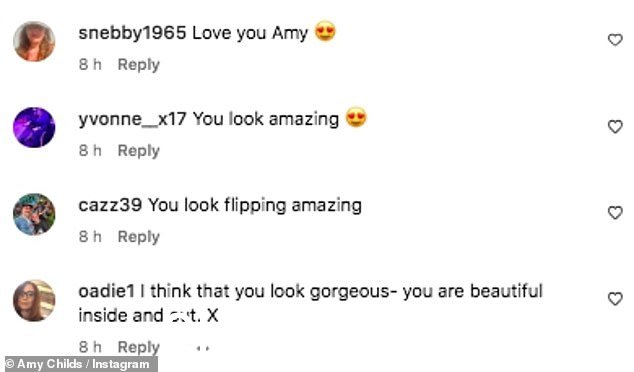
Task: Reply to oadie1's comment
Action: tap(139, 347)
